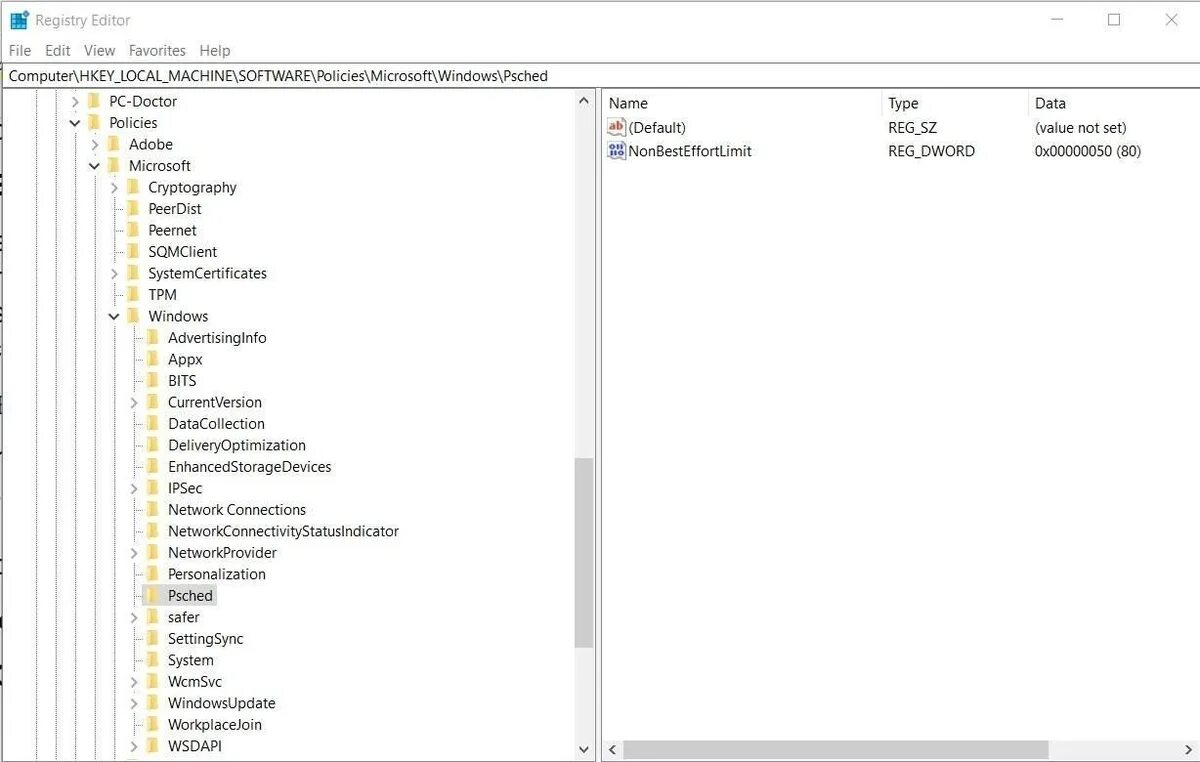
Task: Click the folder icon beside SystemCertificates
Action: pos(133,273)
